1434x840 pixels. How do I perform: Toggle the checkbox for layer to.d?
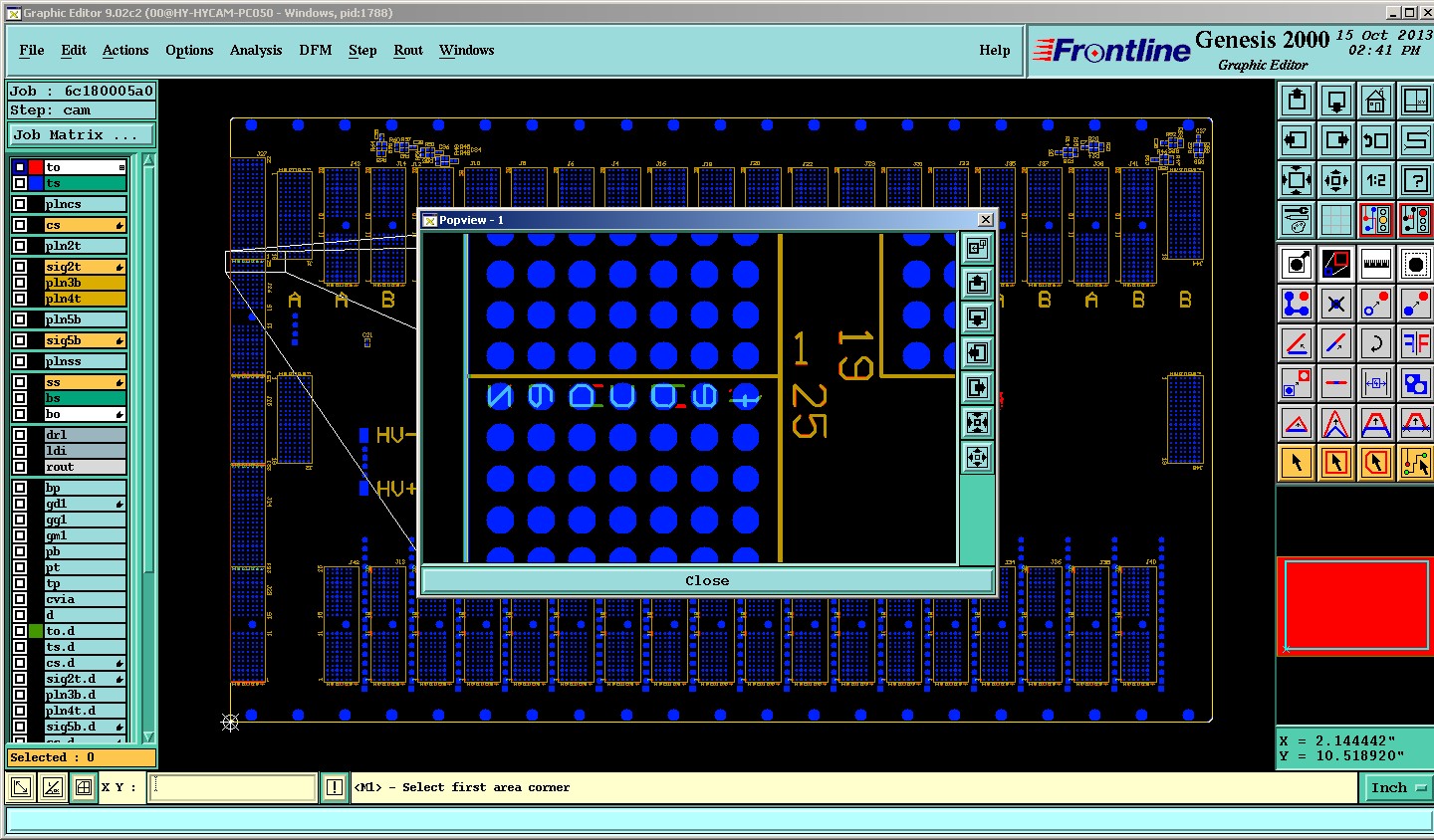tap(20, 631)
